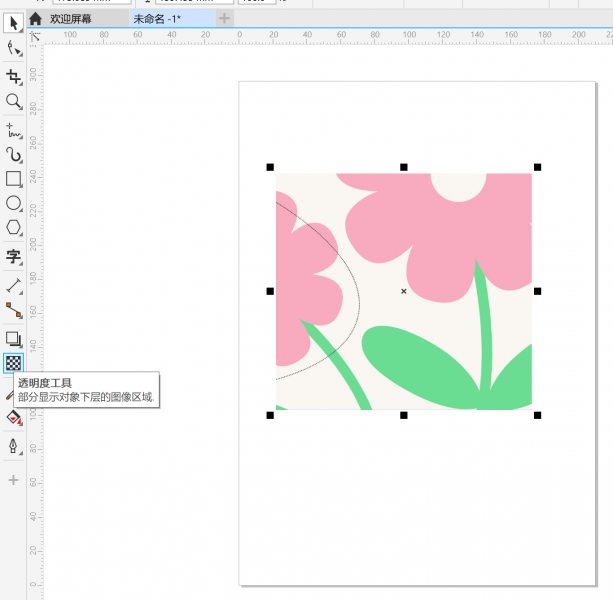Select the Drop Shadow tool
The width and height of the screenshot is (613, 600).
[x=14, y=339]
